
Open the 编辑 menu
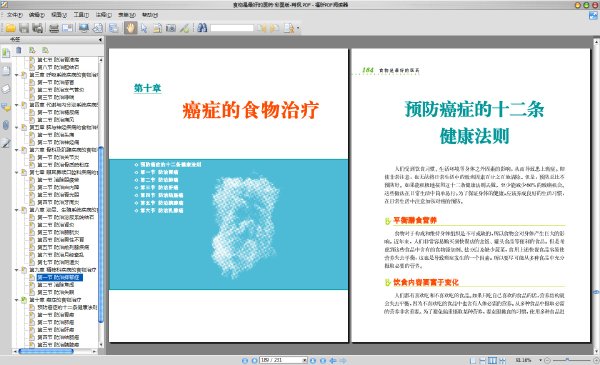(x=37, y=15)
